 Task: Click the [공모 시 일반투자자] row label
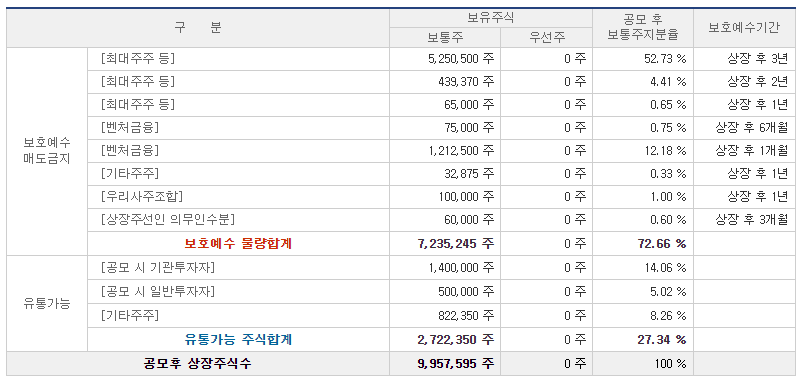(158, 291)
